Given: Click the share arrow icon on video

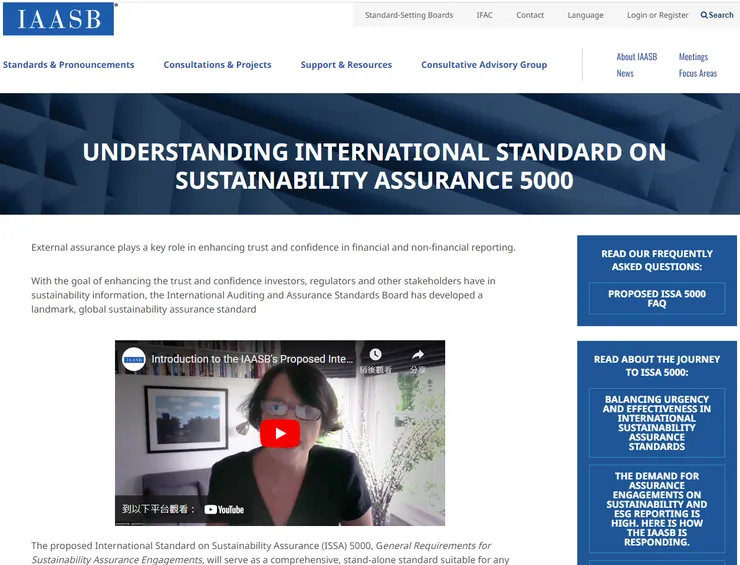Looking at the screenshot, I should click(418, 354).
